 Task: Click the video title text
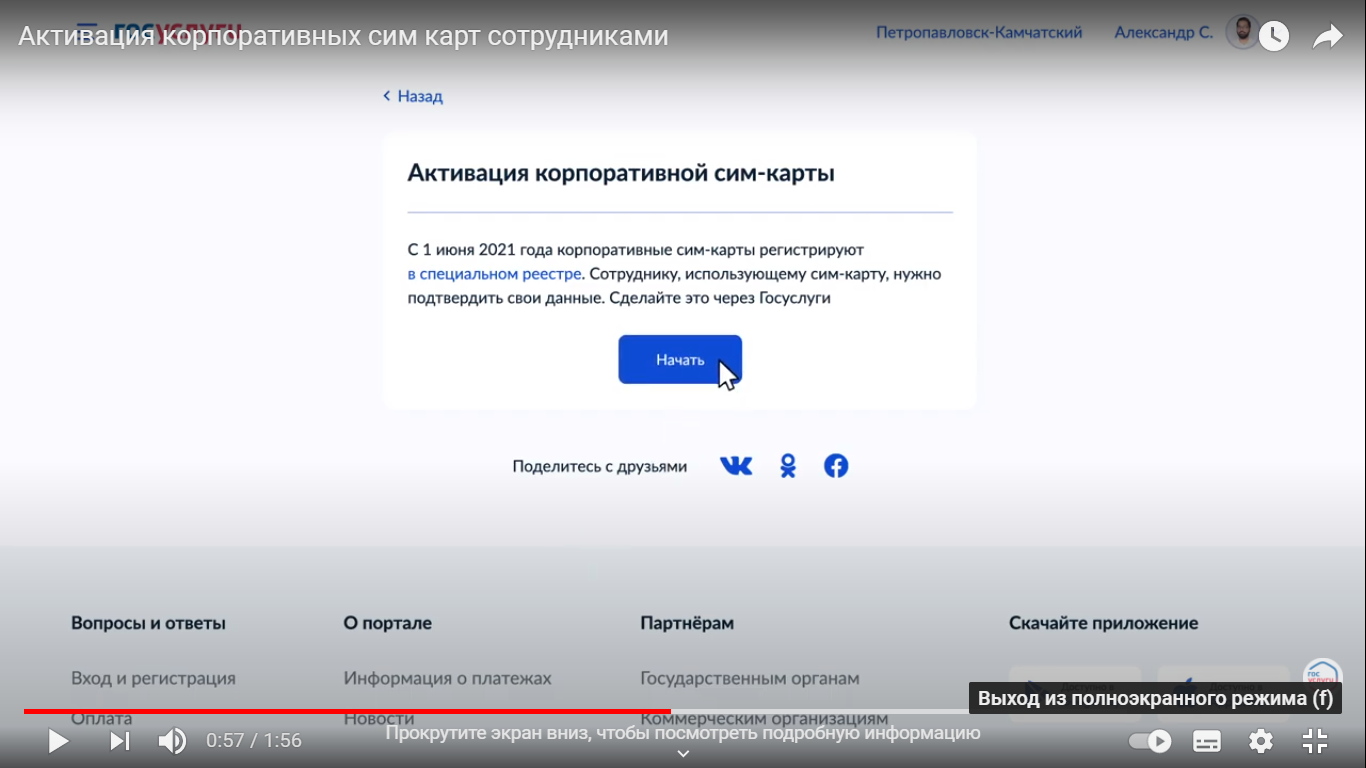coord(343,37)
